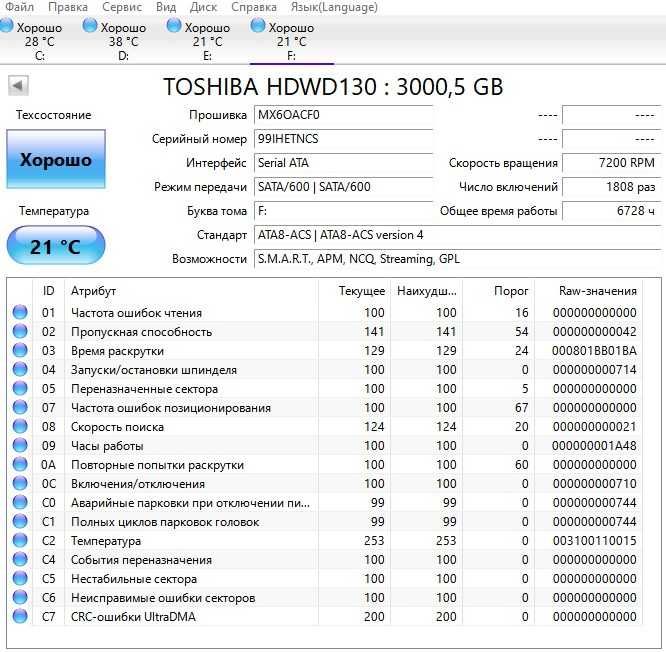Open the Язык(Language) menu

(x=334, y=7)
